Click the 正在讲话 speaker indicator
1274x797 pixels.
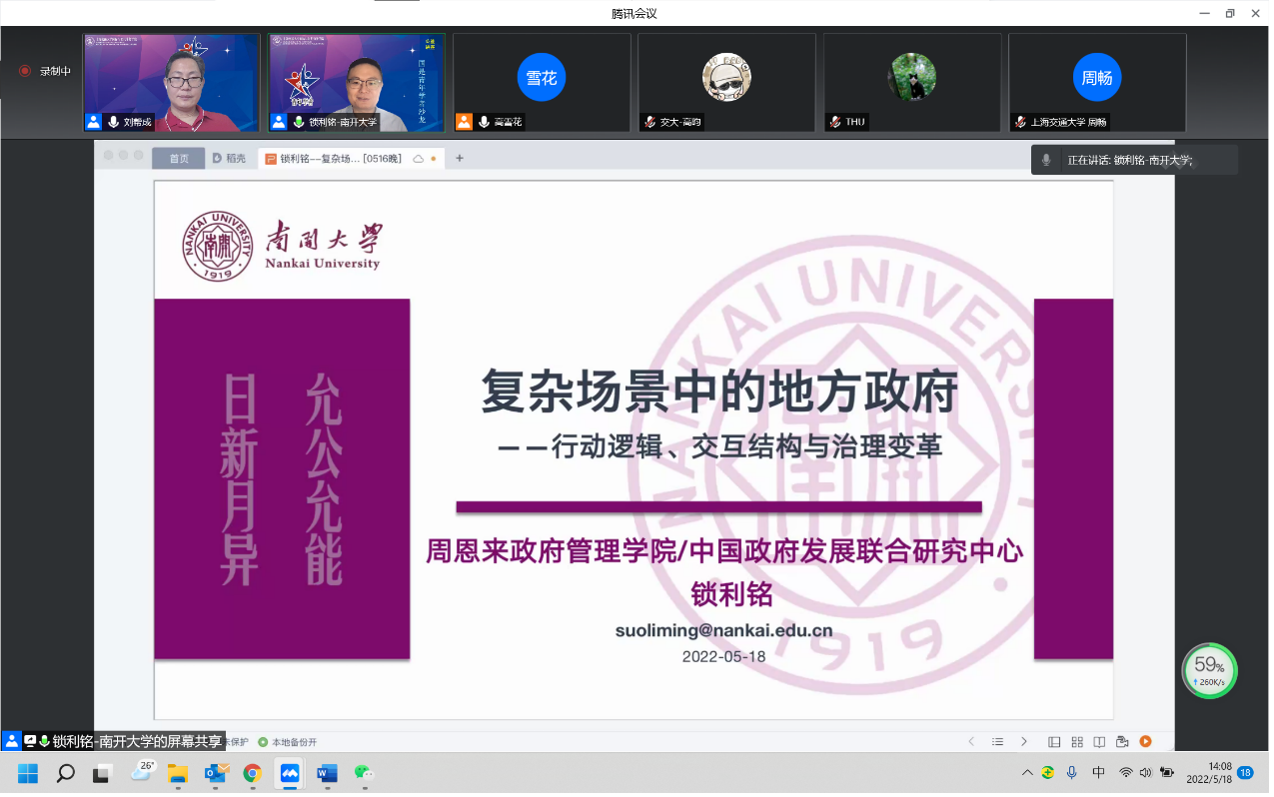pos(1134,160)
